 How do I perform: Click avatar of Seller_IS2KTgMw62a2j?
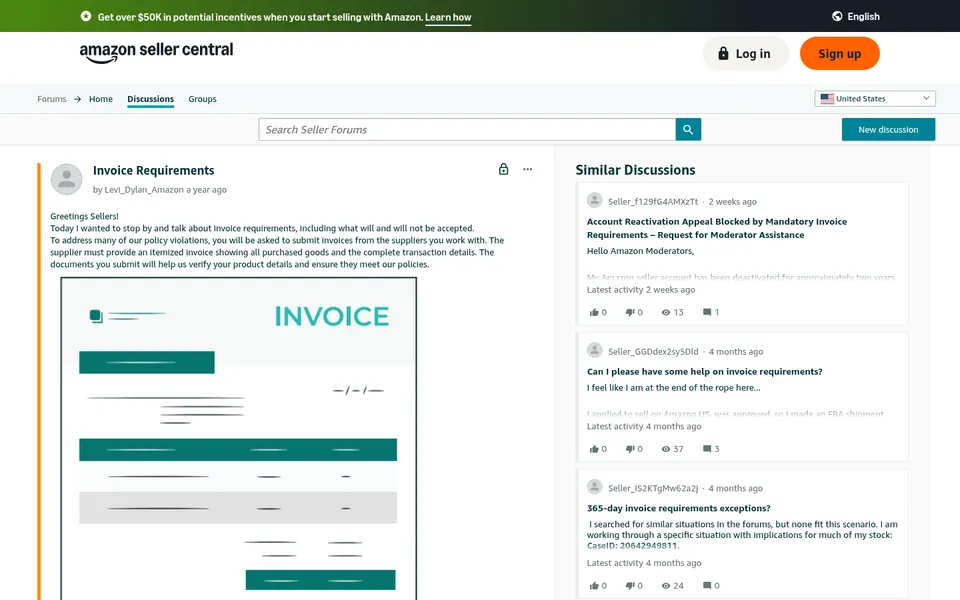(594, 487)
